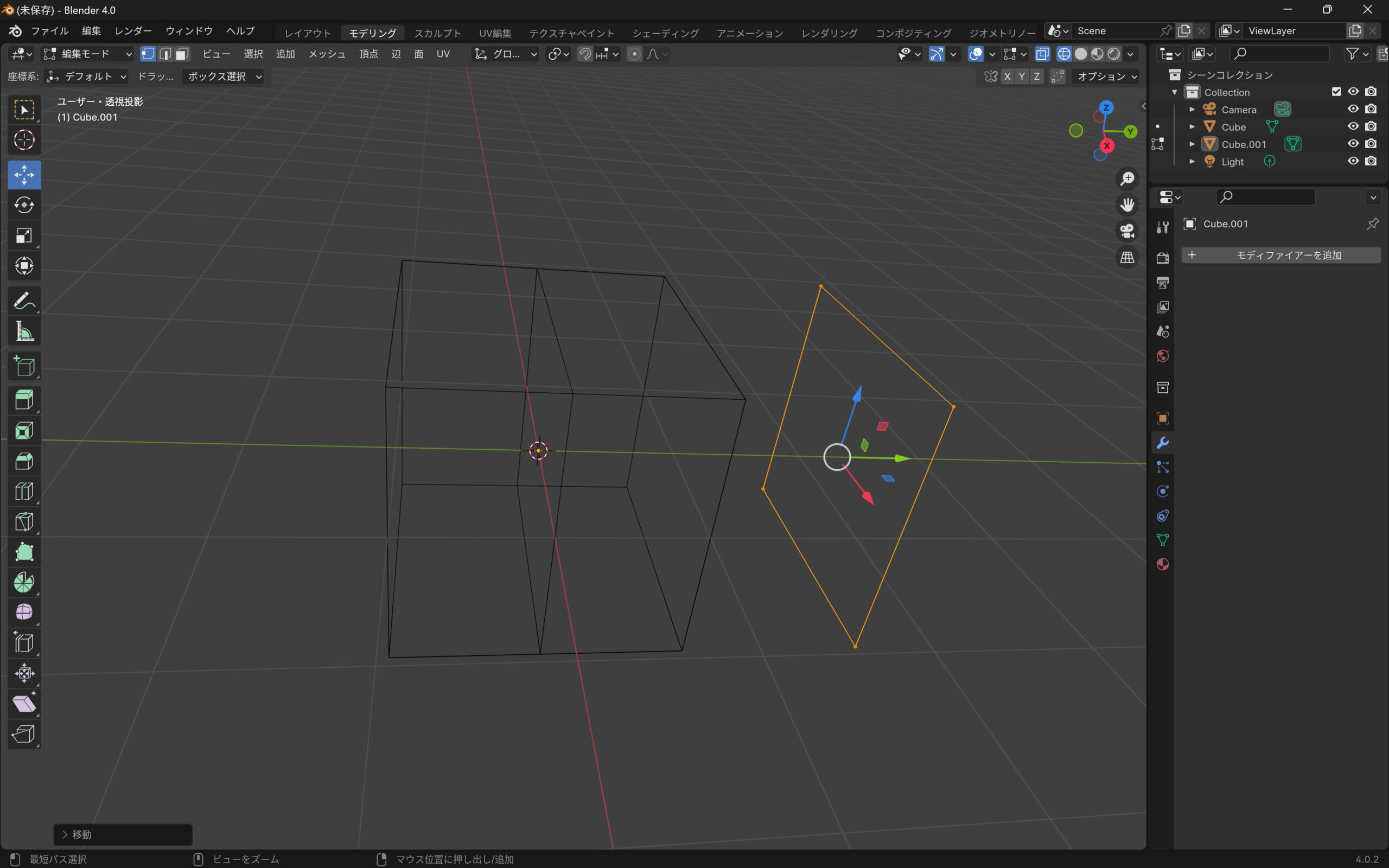The height and width of the screenshot is (868, 1389).
Task: Open the 編集モード mode dropdown
Action: pyautogui.click(x=88, y=54)
